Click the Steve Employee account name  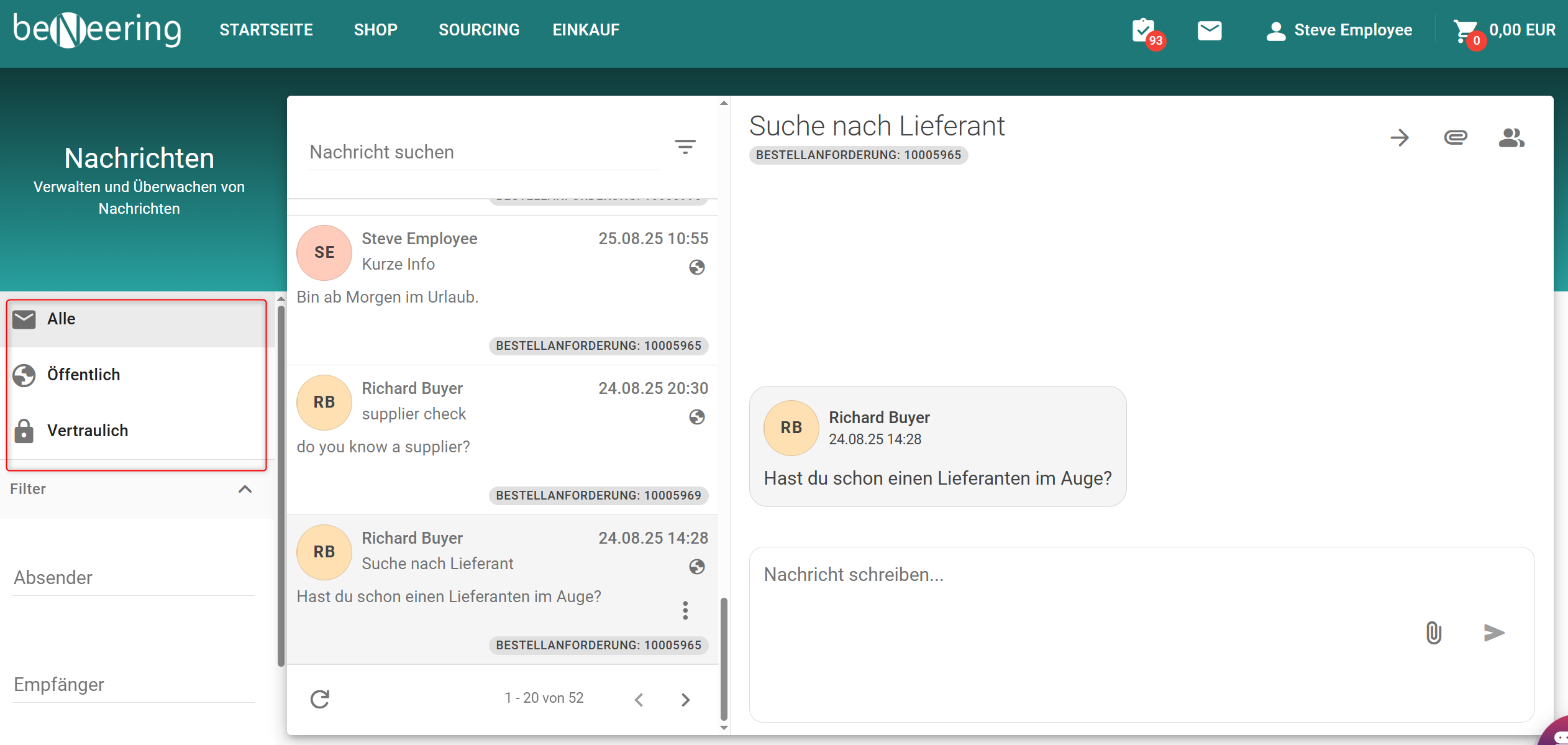(x=1353, y=30)
